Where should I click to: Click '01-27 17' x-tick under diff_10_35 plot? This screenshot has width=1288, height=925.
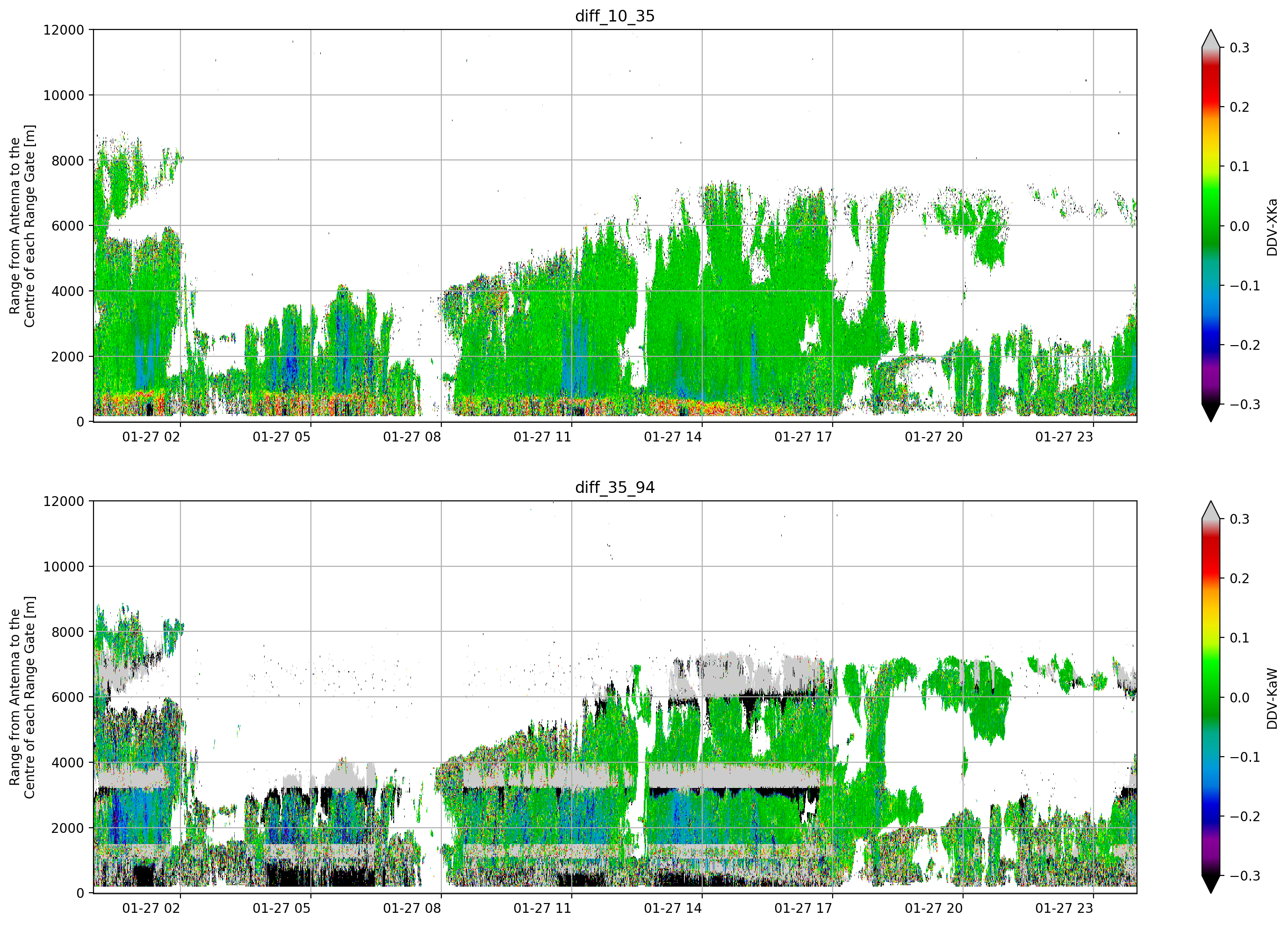point(804,437)
